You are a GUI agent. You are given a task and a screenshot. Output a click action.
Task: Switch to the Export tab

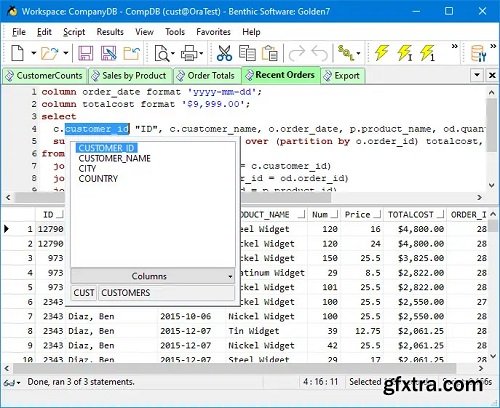342,76
